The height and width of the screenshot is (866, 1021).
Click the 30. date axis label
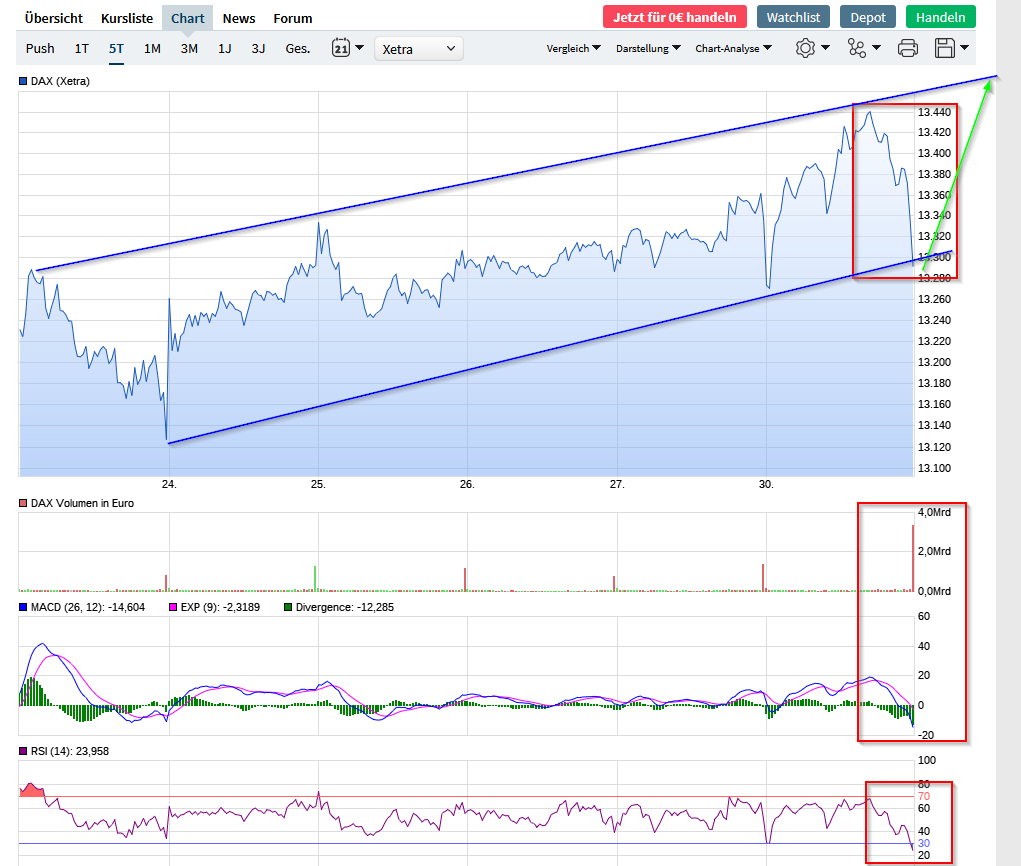tap(766, 484)
